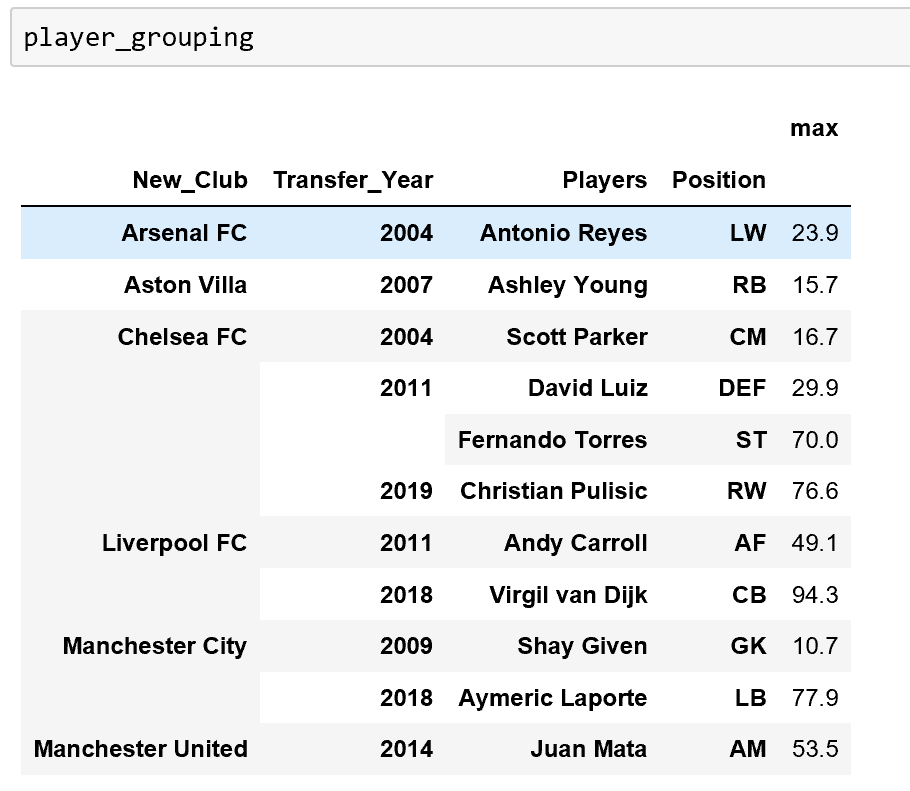Click the Fernando Torres player cell
Screen dimensions: 910x791
552,440
